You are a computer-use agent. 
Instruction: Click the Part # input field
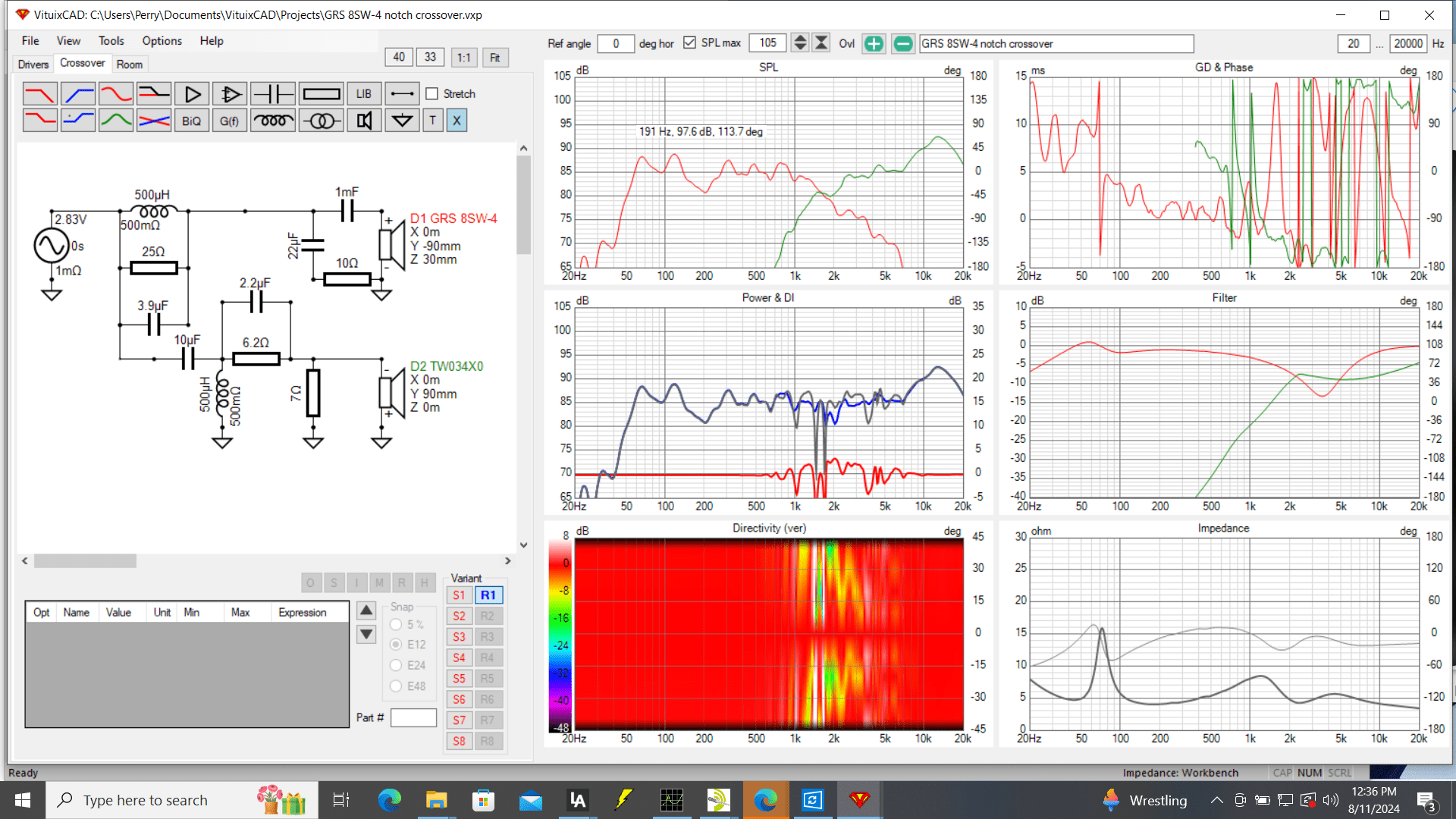pyautogui.click(x=413, y=717)
